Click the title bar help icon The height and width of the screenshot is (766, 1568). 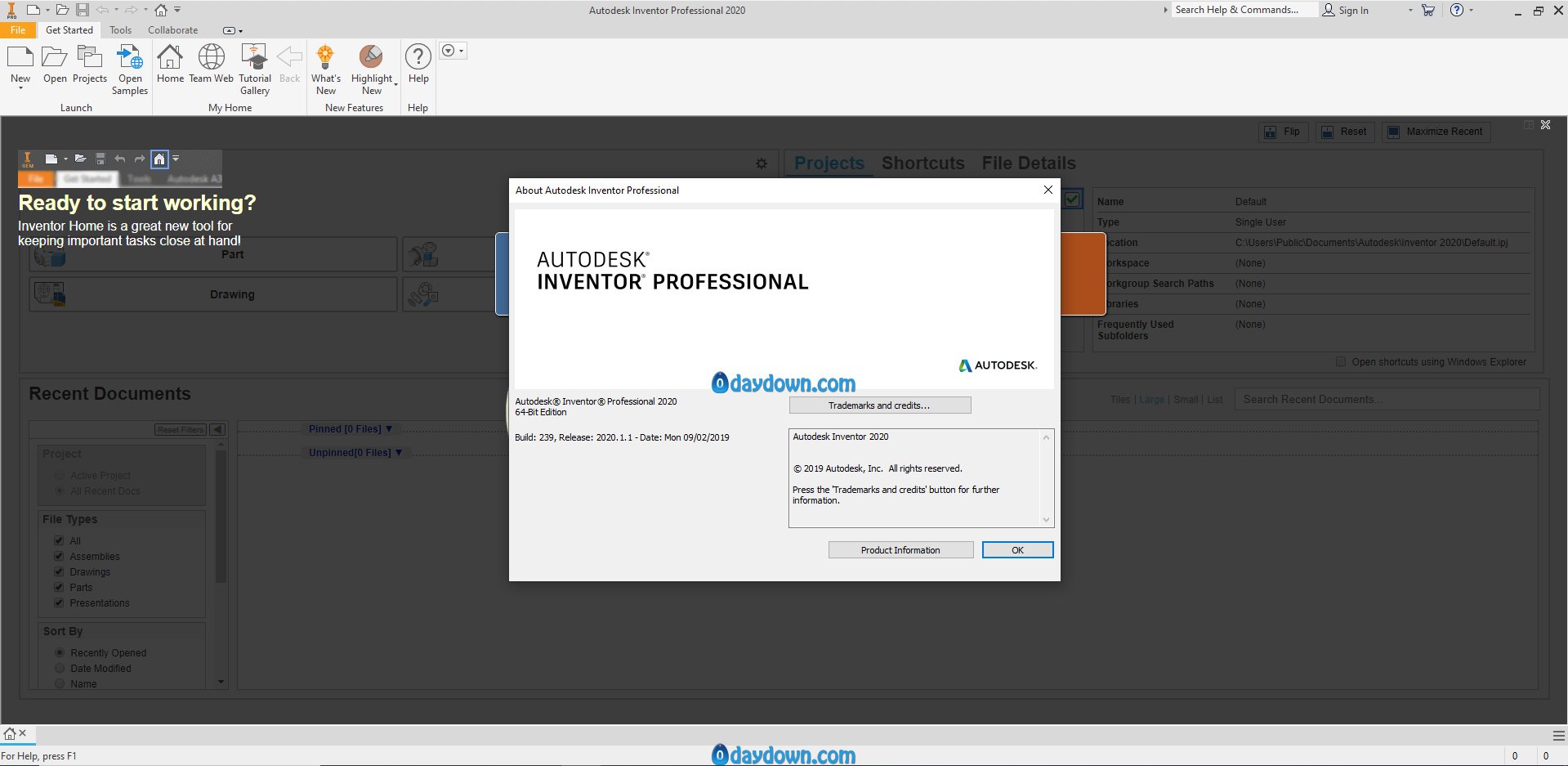click(x=1456, y=10)
